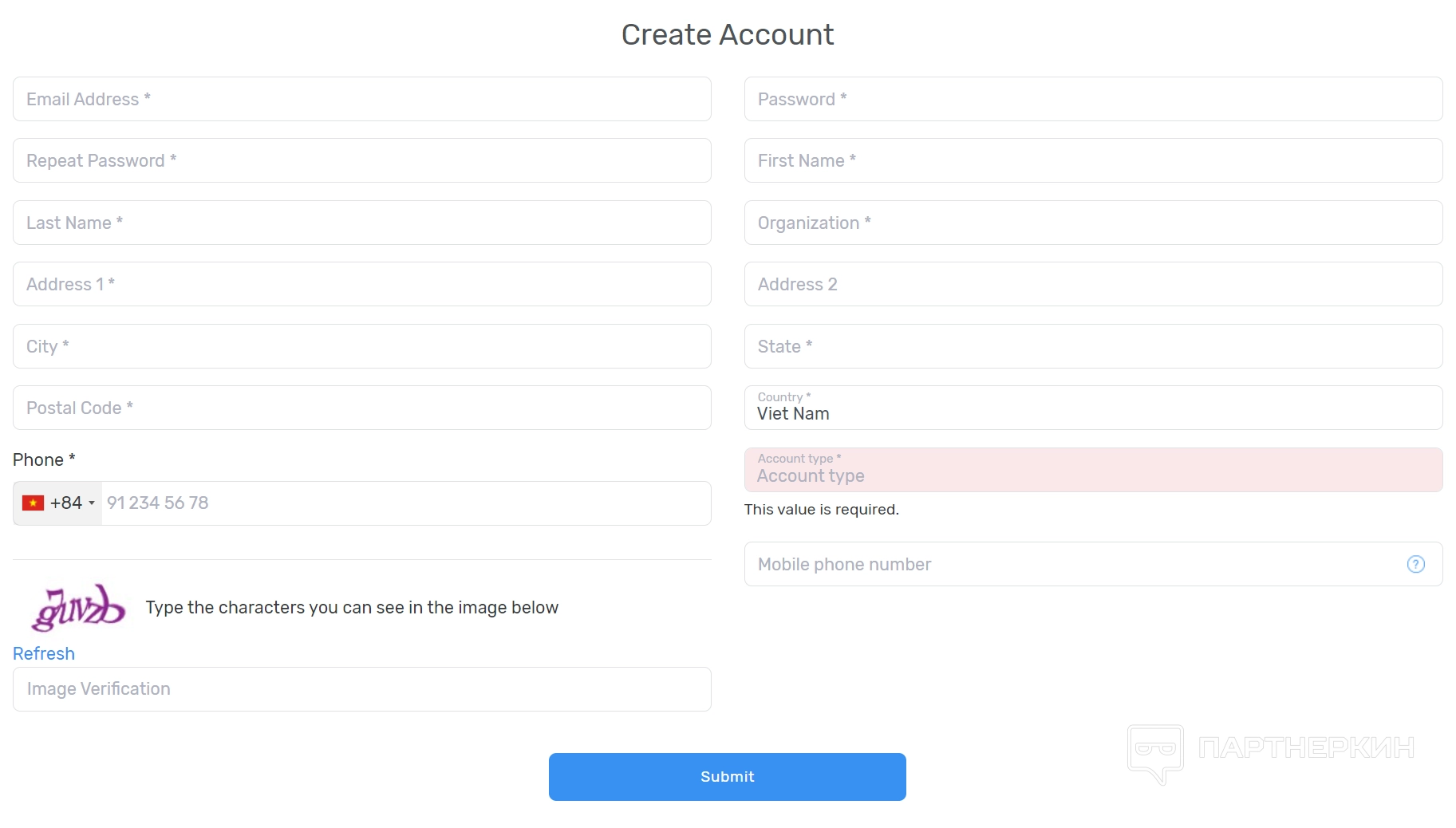Open the Account type dropdown
The width and height of the screenshot is (1456, 828).
pyautogui.click(x=1092, y=471)
